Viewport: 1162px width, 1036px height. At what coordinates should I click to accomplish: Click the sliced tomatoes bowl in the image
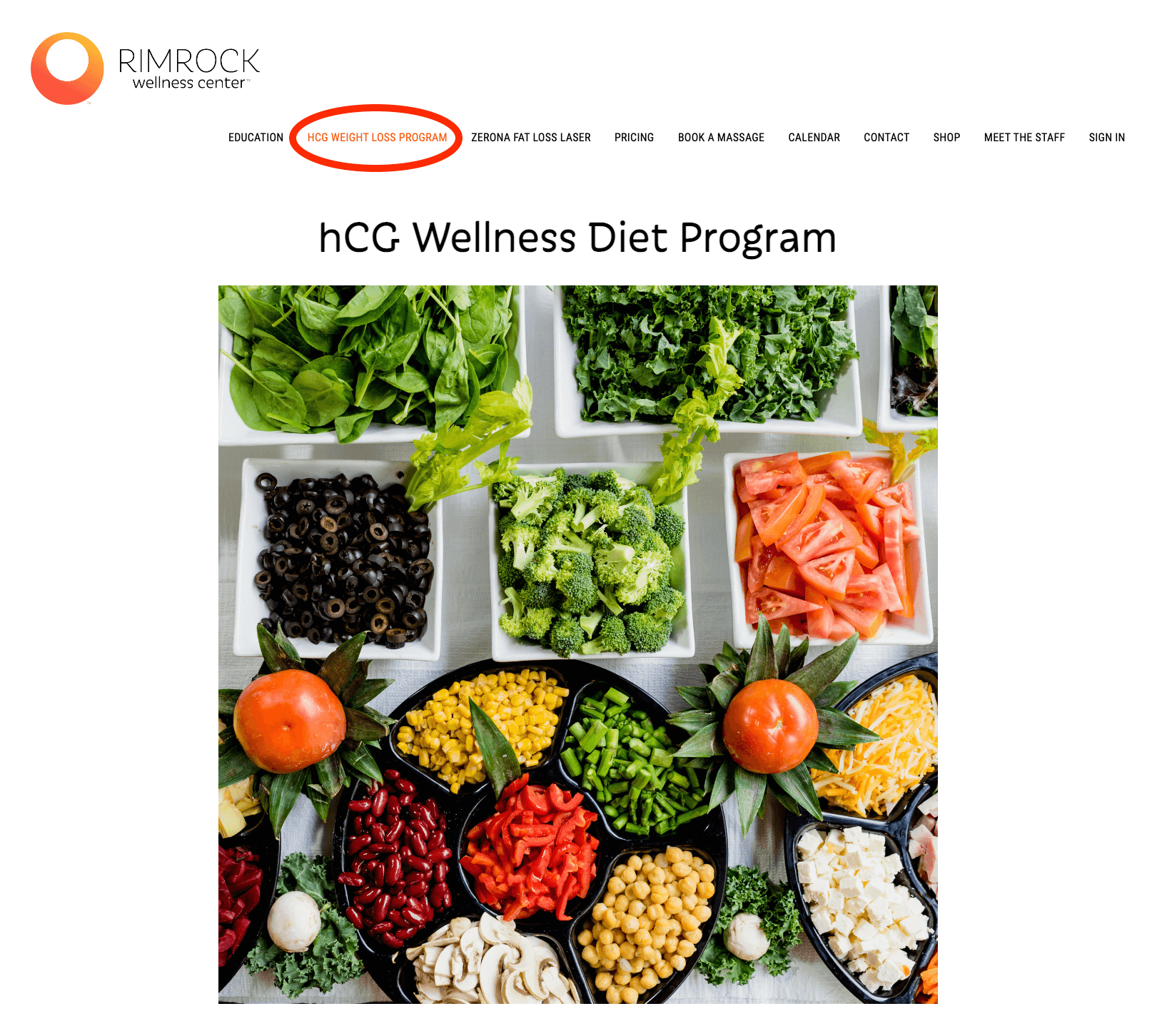tap(829, 546)
